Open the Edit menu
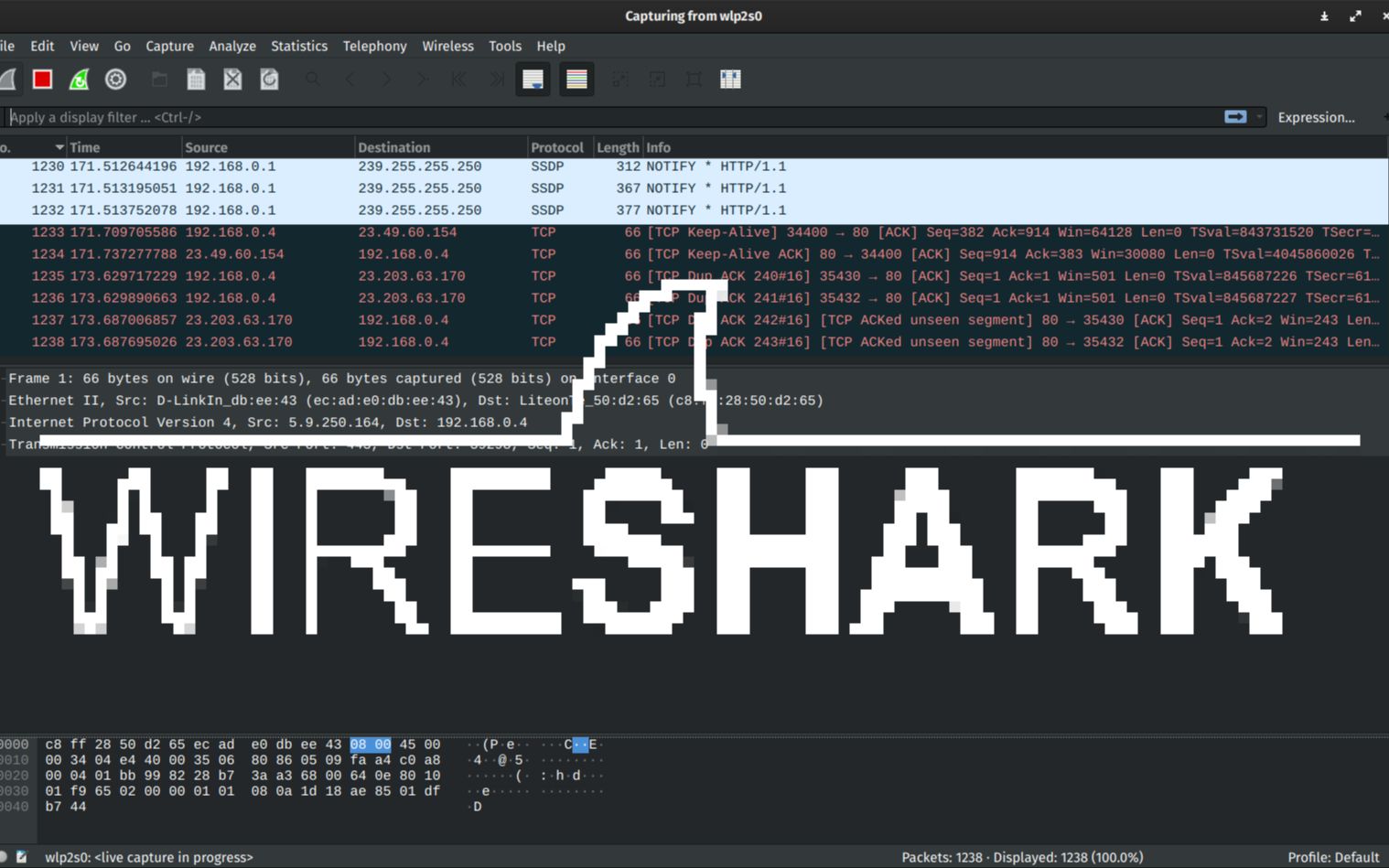This screenshot has height=868, width=1389. click(x=42, y=46)
